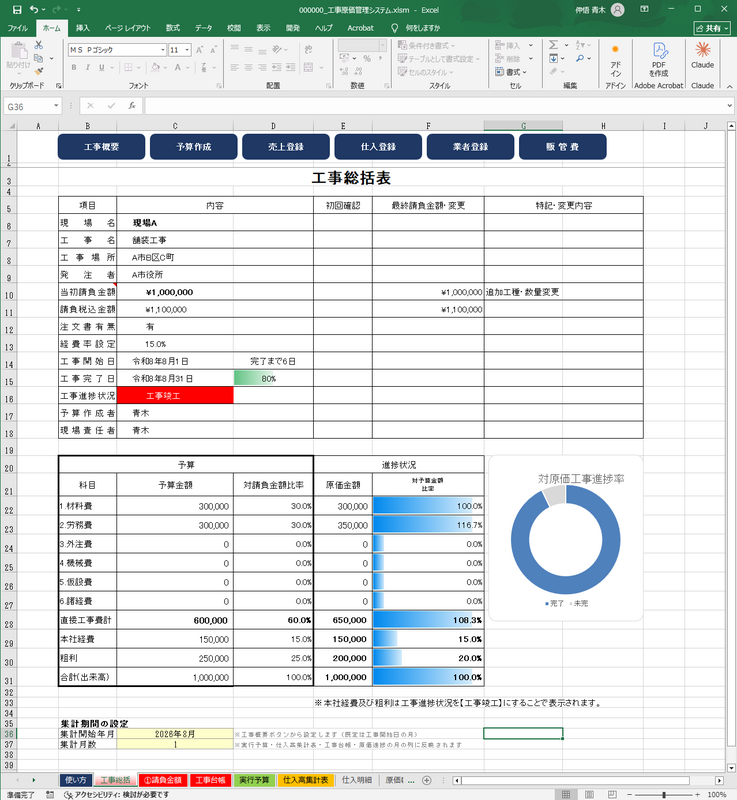Toggle Bold formatting
The image size is (737, 800).
(x=74, y=67)
